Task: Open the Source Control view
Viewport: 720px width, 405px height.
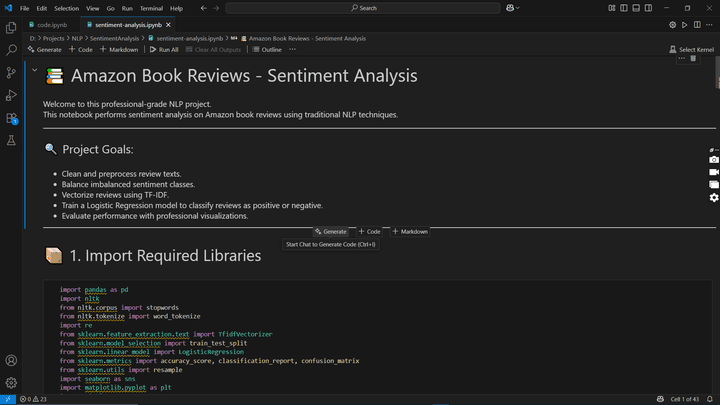Action: (x=11, y=72)
